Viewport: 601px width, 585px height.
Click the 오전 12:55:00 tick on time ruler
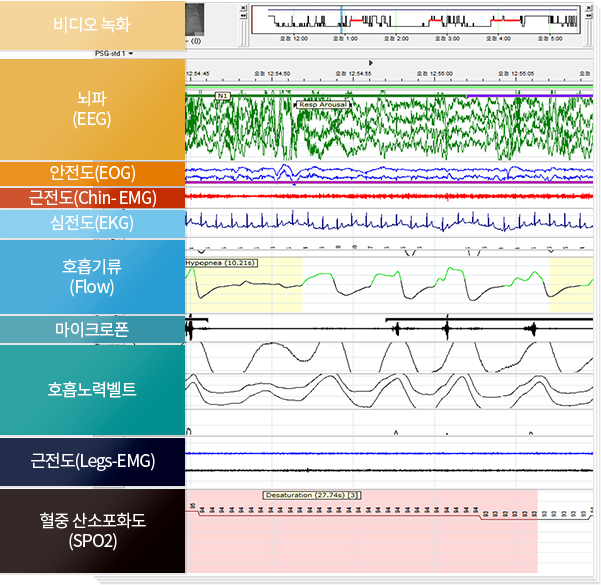tap(435, 74)
